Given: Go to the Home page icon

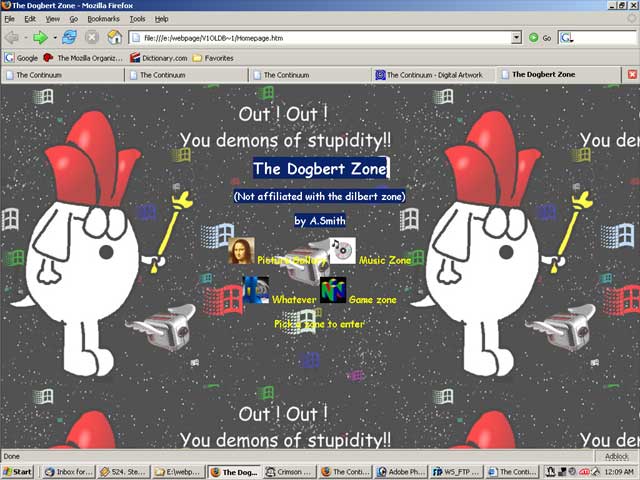Looking at the screenshot, I should click(114, 37).
